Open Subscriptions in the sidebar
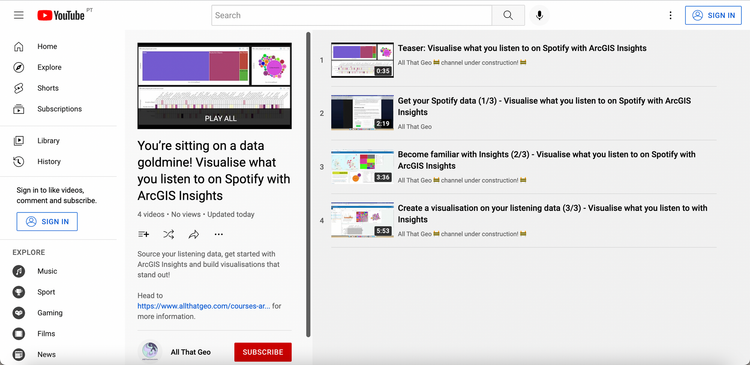 coord(58,109)
